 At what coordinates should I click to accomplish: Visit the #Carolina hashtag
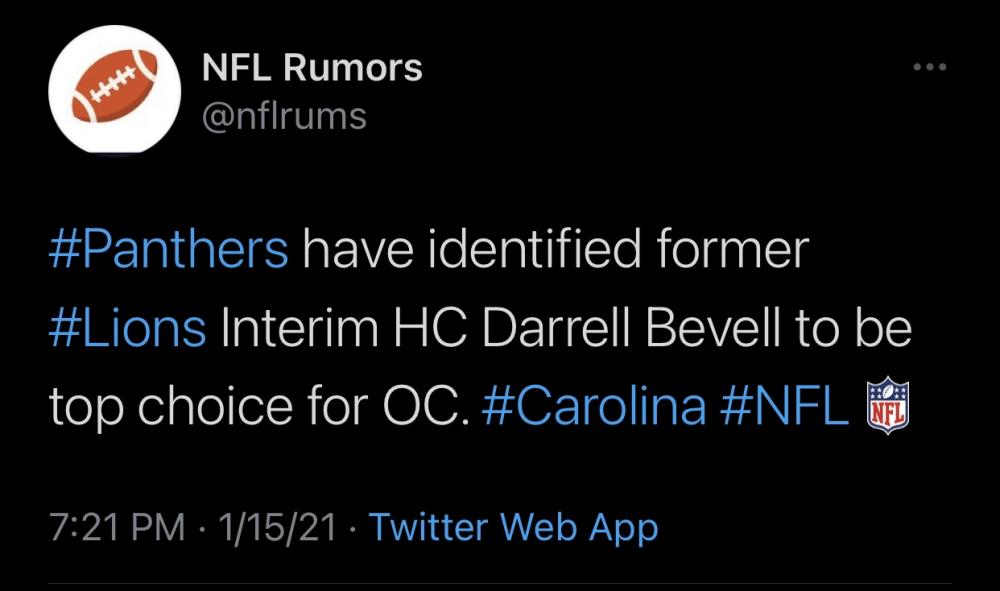[593, 406]
